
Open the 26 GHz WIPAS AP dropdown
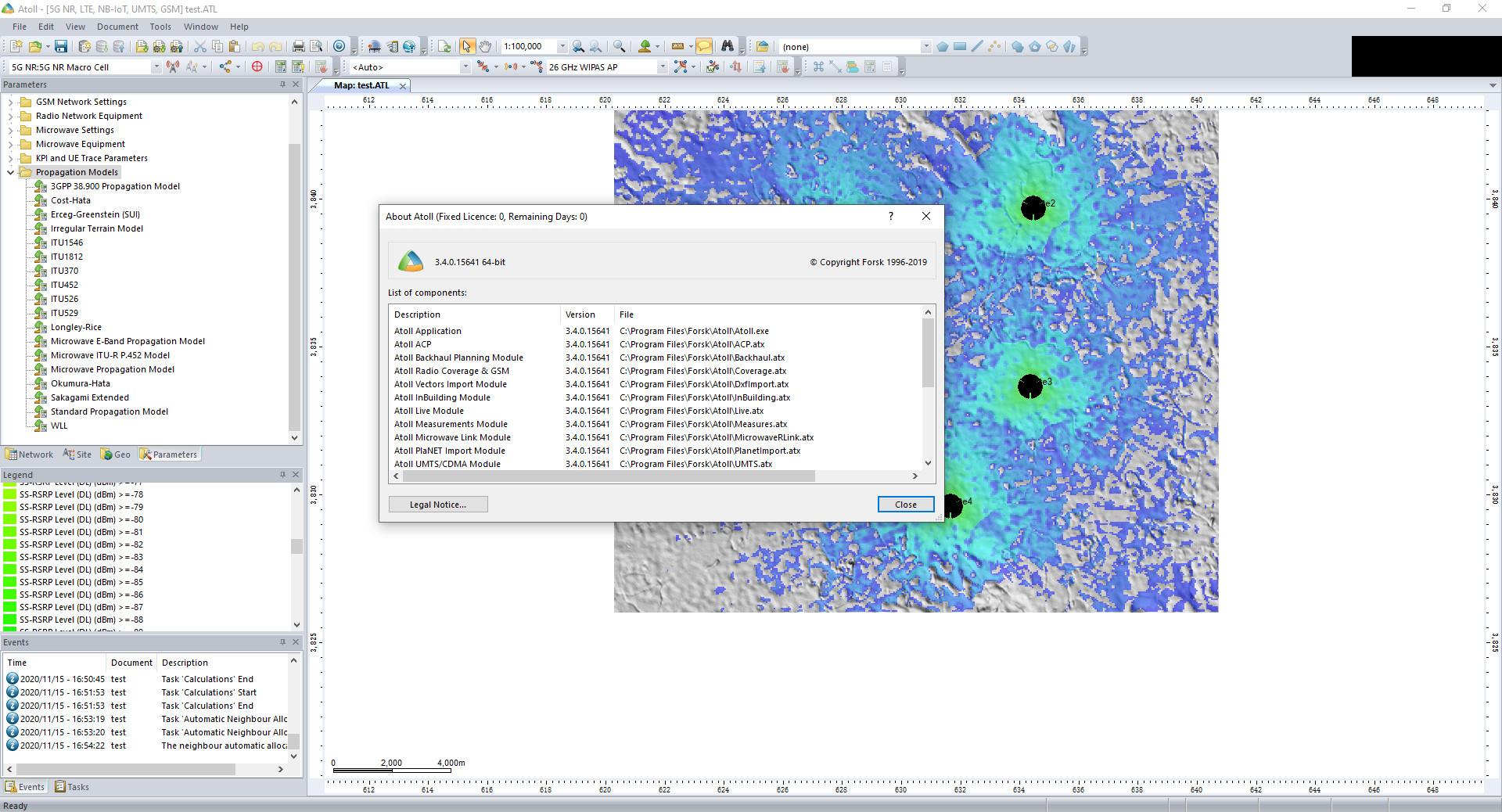click(663, 66)
